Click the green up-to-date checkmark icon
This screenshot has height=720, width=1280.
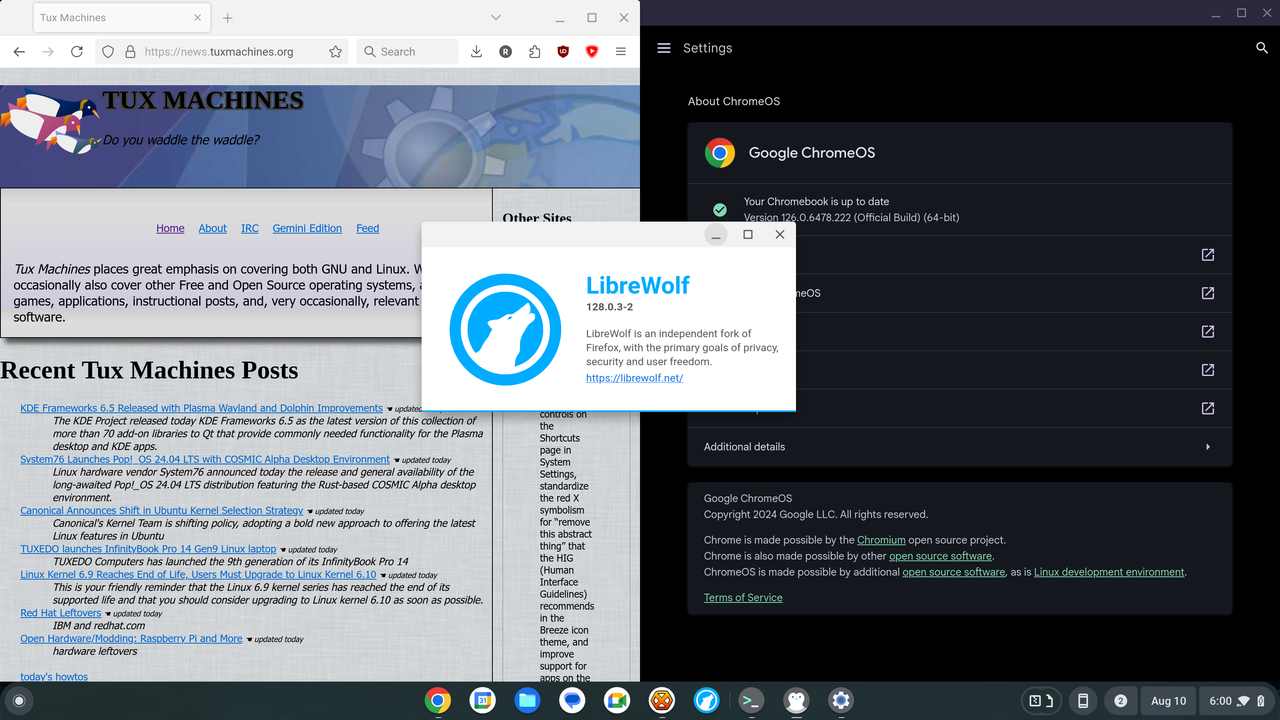[x=719, y=210]
